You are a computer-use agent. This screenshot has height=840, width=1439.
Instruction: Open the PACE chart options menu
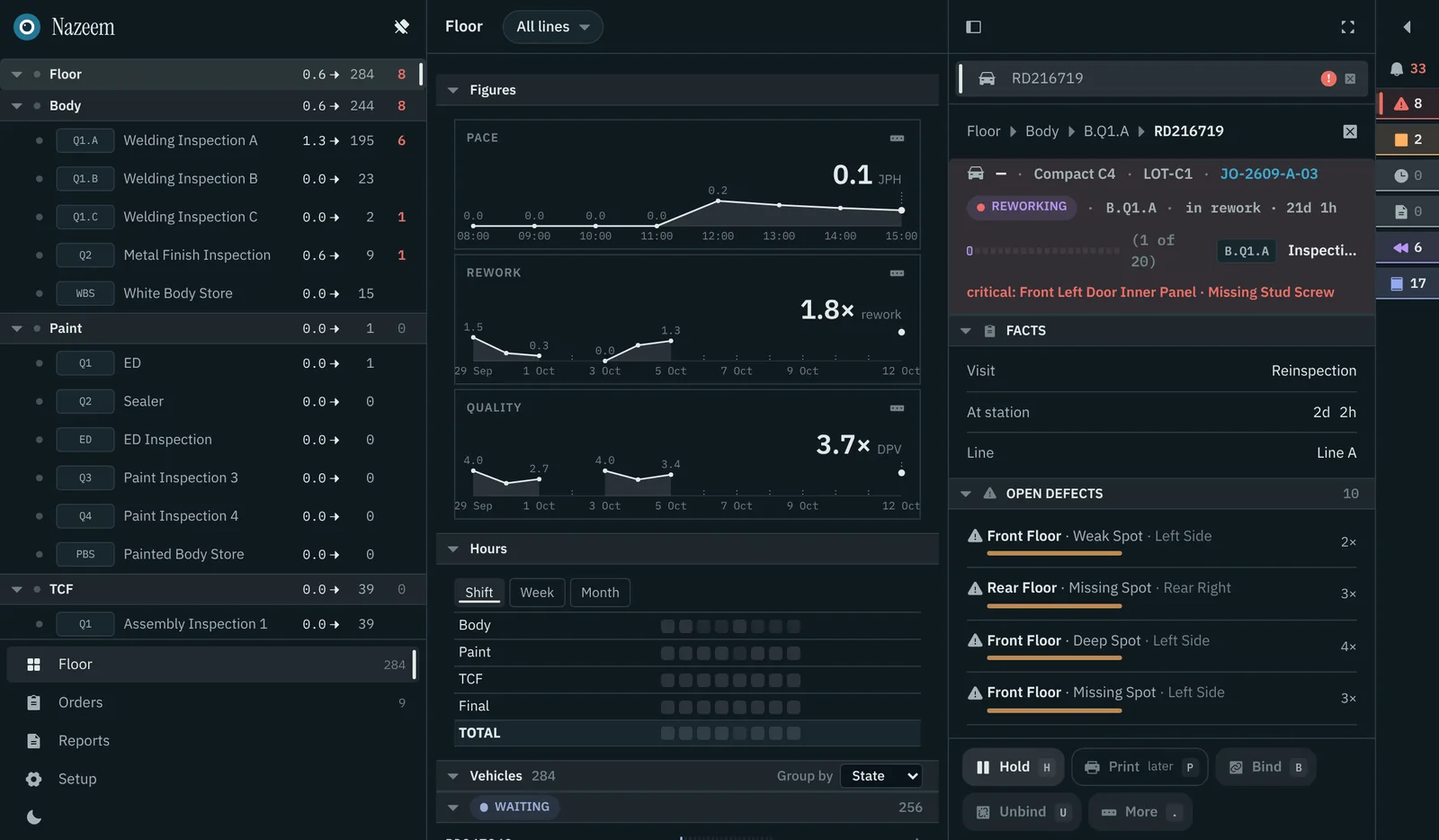pos(897,139)
